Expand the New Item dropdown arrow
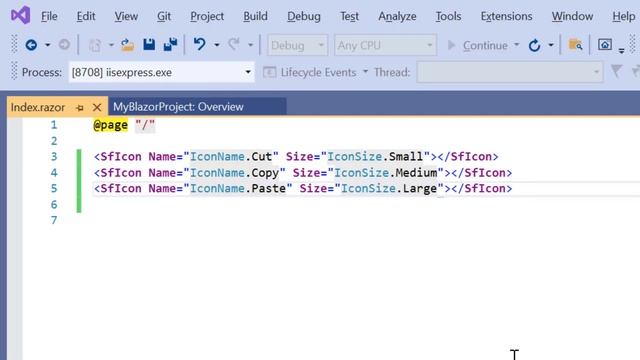Viewport: 640px width, 360px height. [111, 45]
